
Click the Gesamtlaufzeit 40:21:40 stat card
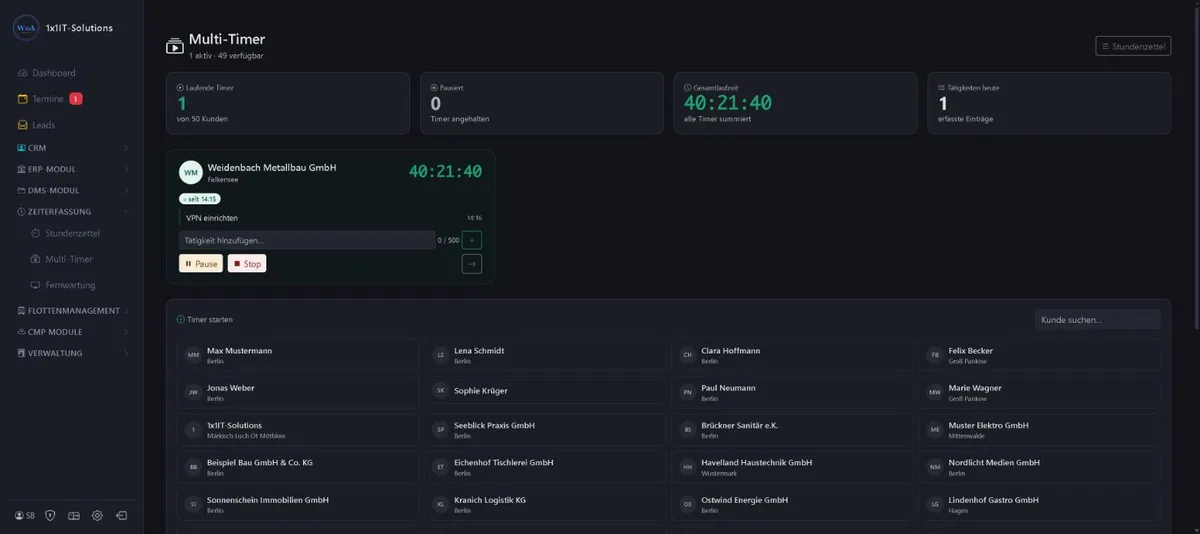[796, 103]
